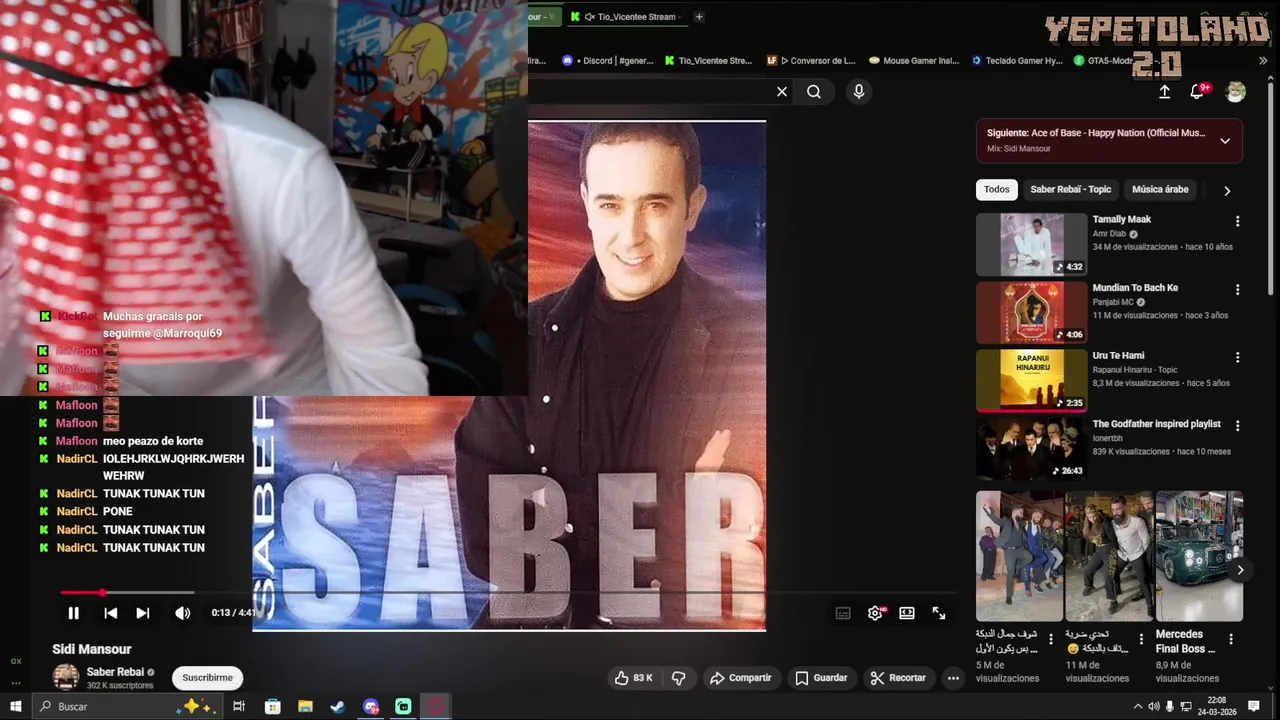Open the Tio_Vicentee Stre... Kick bookmark
Screen dimensions: 1280x720
pos(708,60)
